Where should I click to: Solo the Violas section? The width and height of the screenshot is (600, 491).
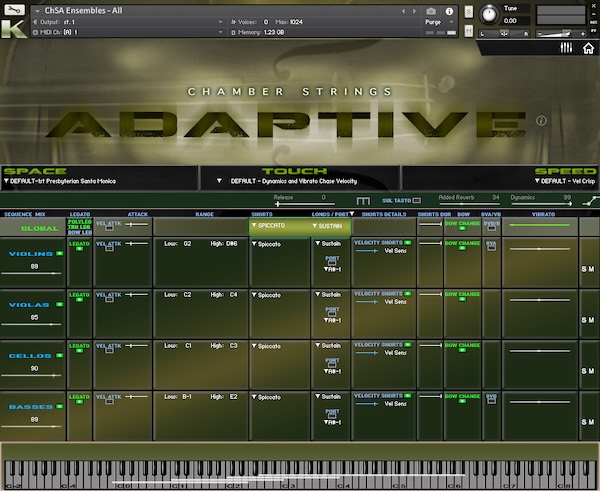(584, 320)
